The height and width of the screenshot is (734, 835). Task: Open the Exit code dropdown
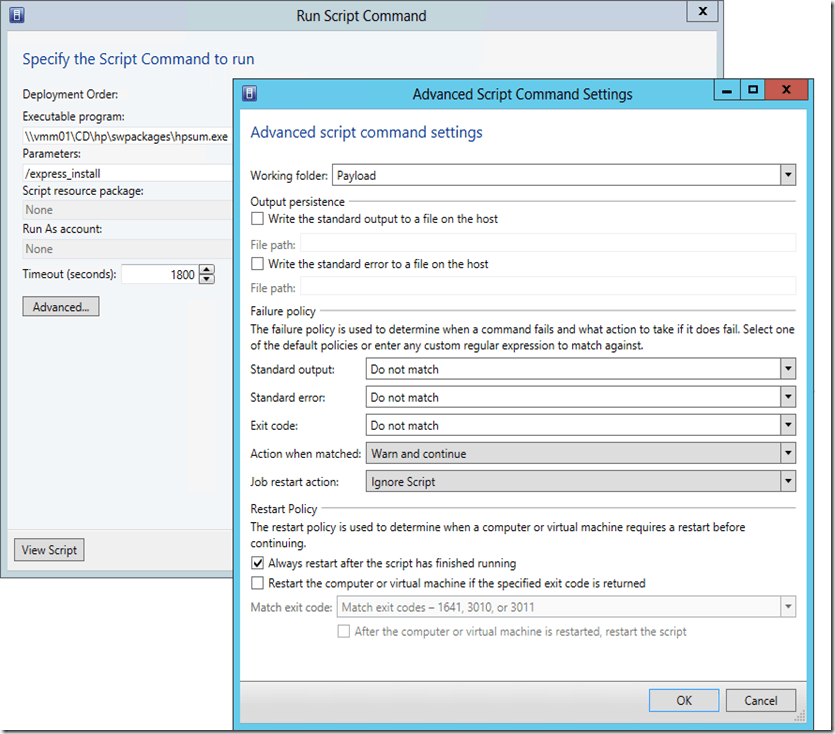point(788,425)
